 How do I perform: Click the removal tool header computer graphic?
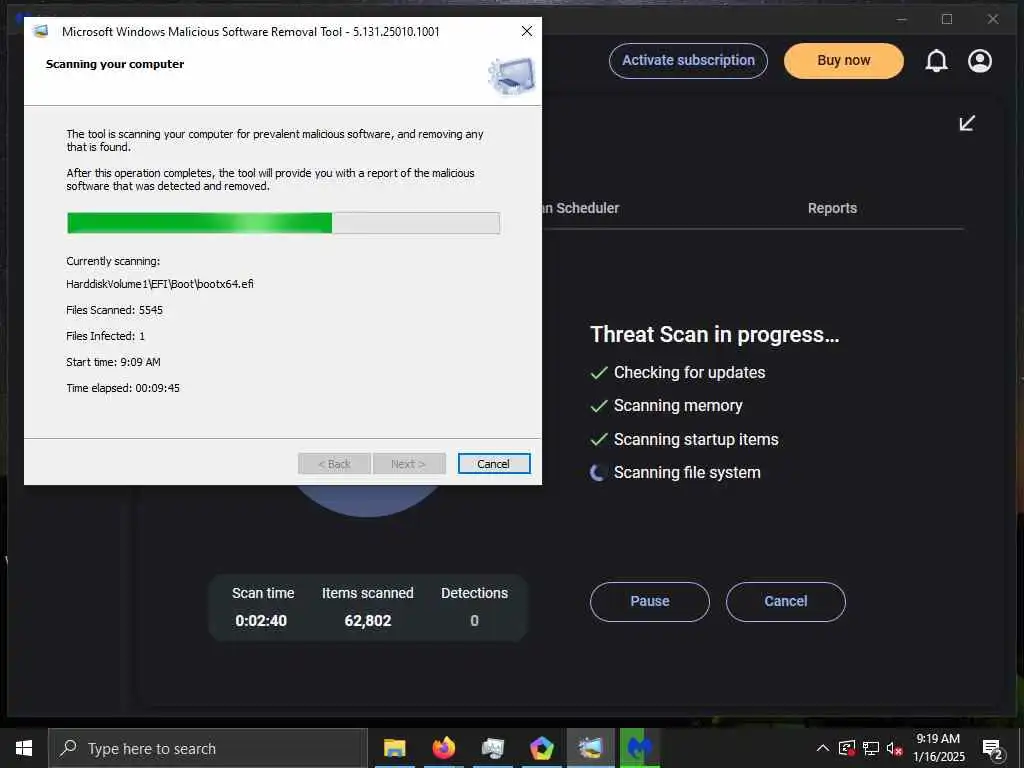511,76
